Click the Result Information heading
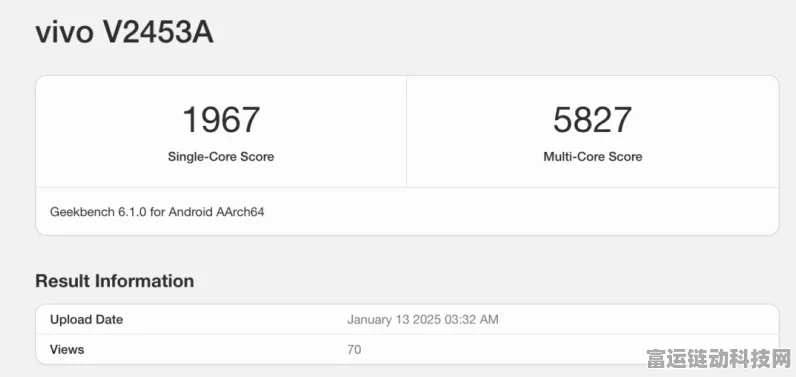The height and width of the screenshot is (377, 796). tap(115, 281)
